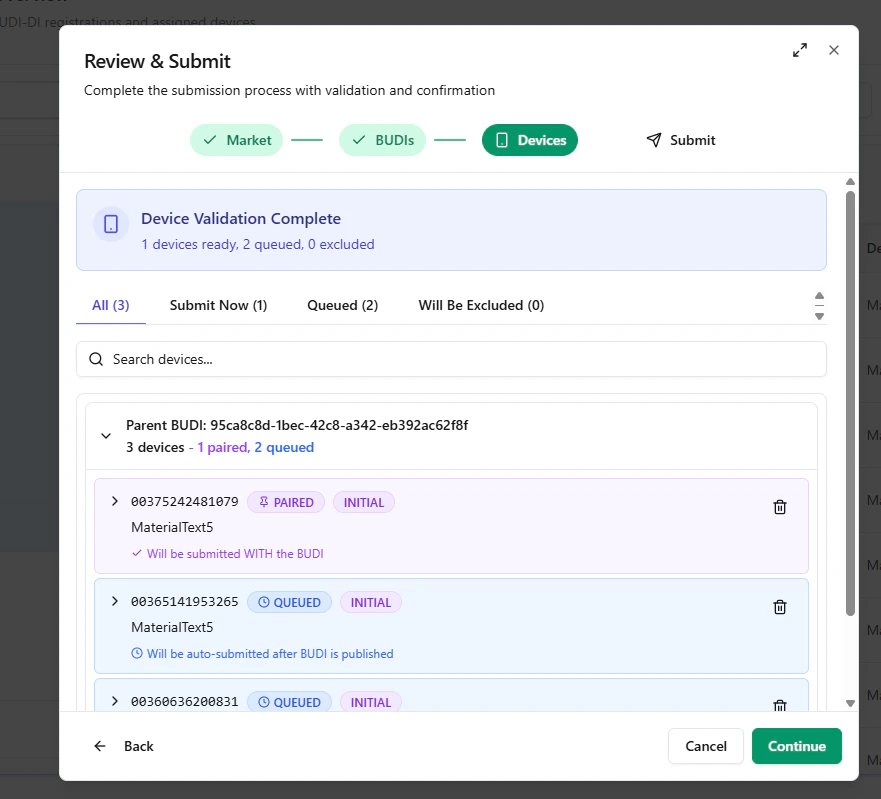
Task: Click the main scrollbar down arrow
Action: point(850,703)
